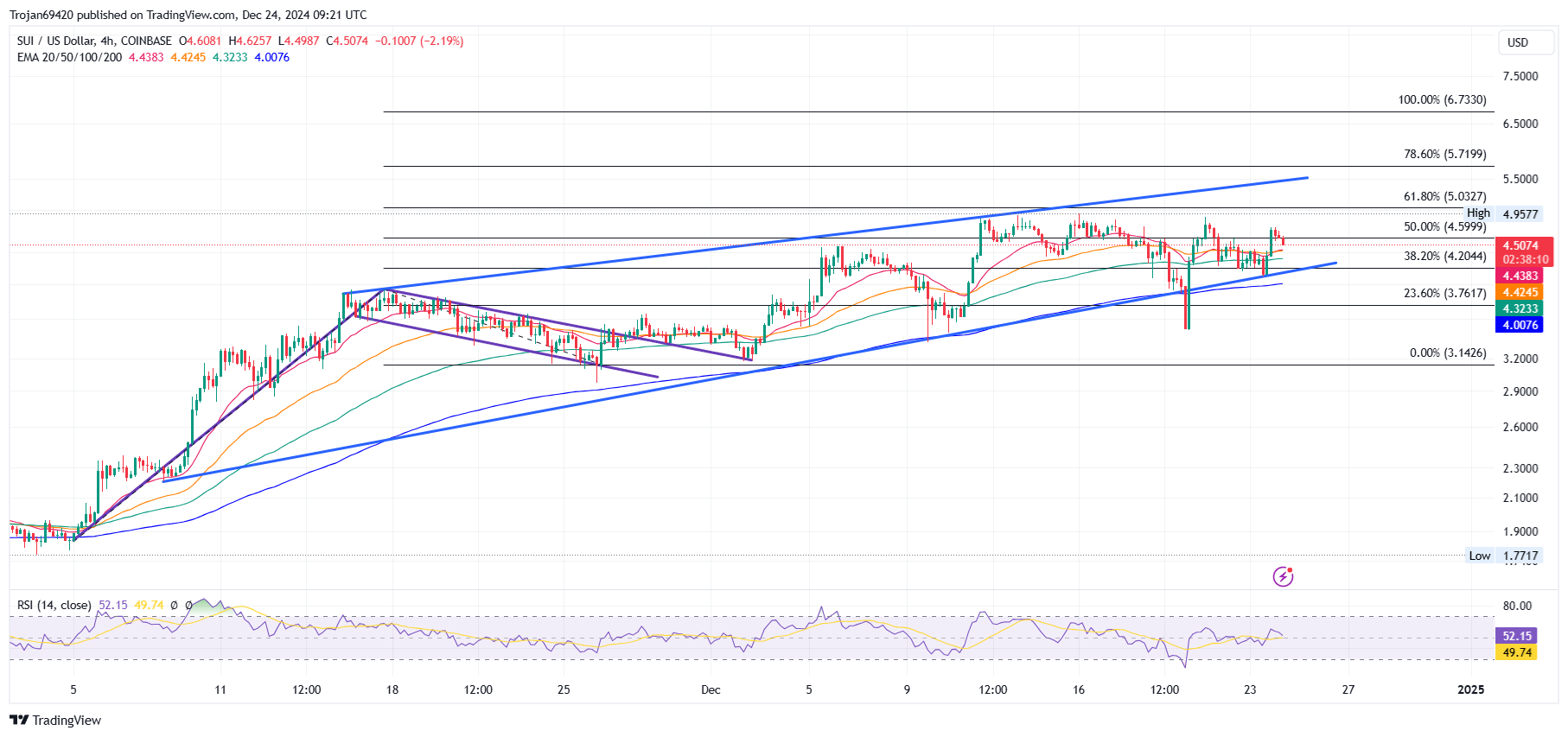Click the 80.00 RSI axis label
1568x737 pixels.
click(x=1517, y=606)
